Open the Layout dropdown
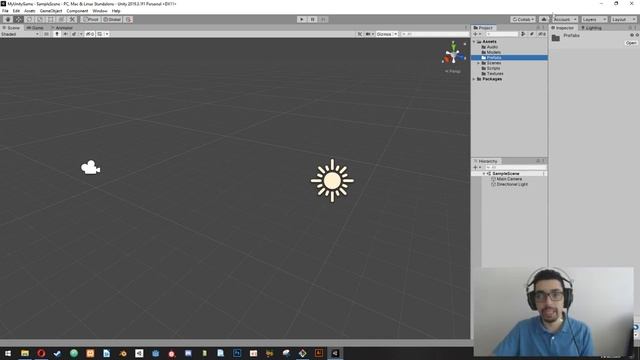 point(623,19)
